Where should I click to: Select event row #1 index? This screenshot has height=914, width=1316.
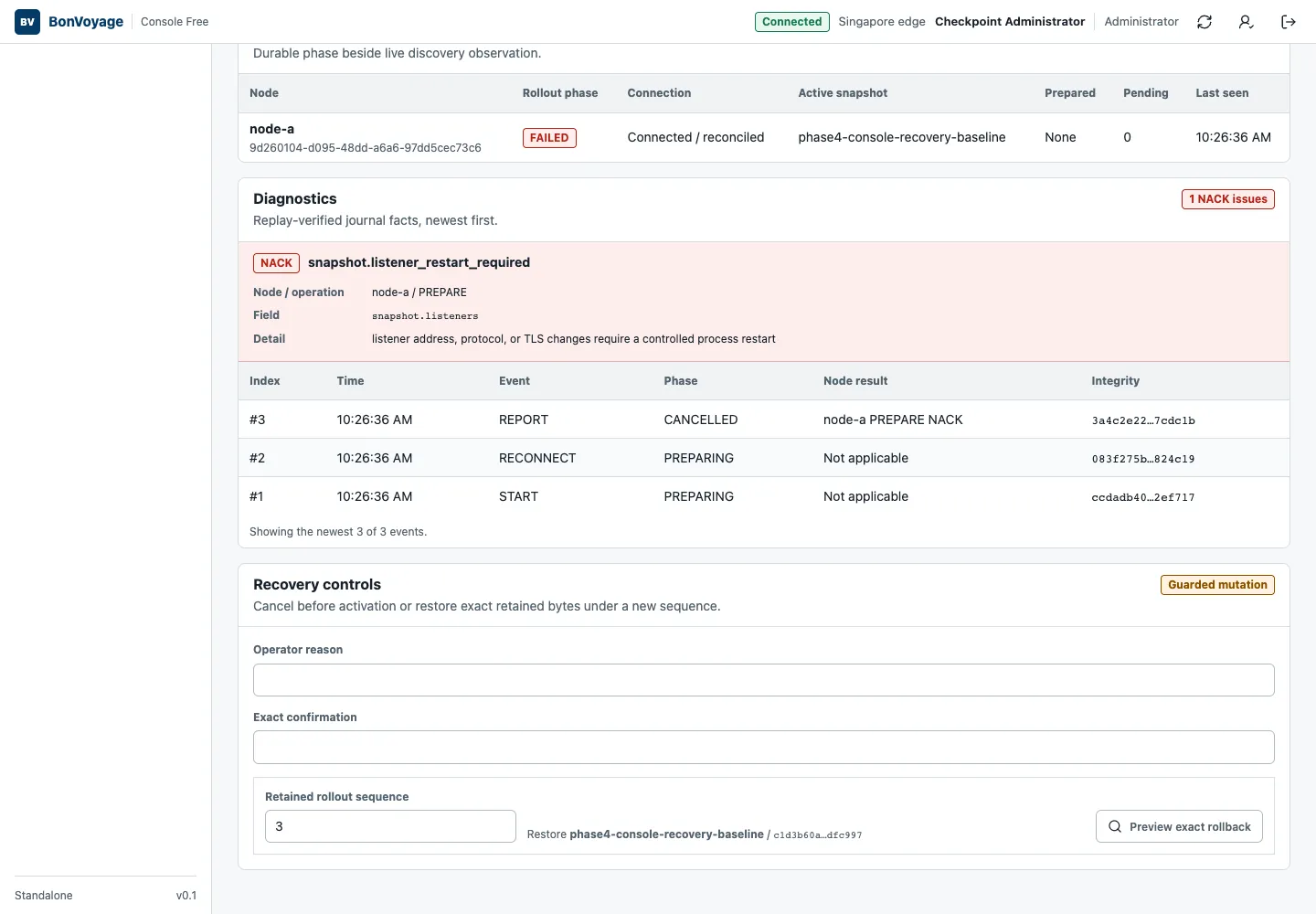pos(257,496)
